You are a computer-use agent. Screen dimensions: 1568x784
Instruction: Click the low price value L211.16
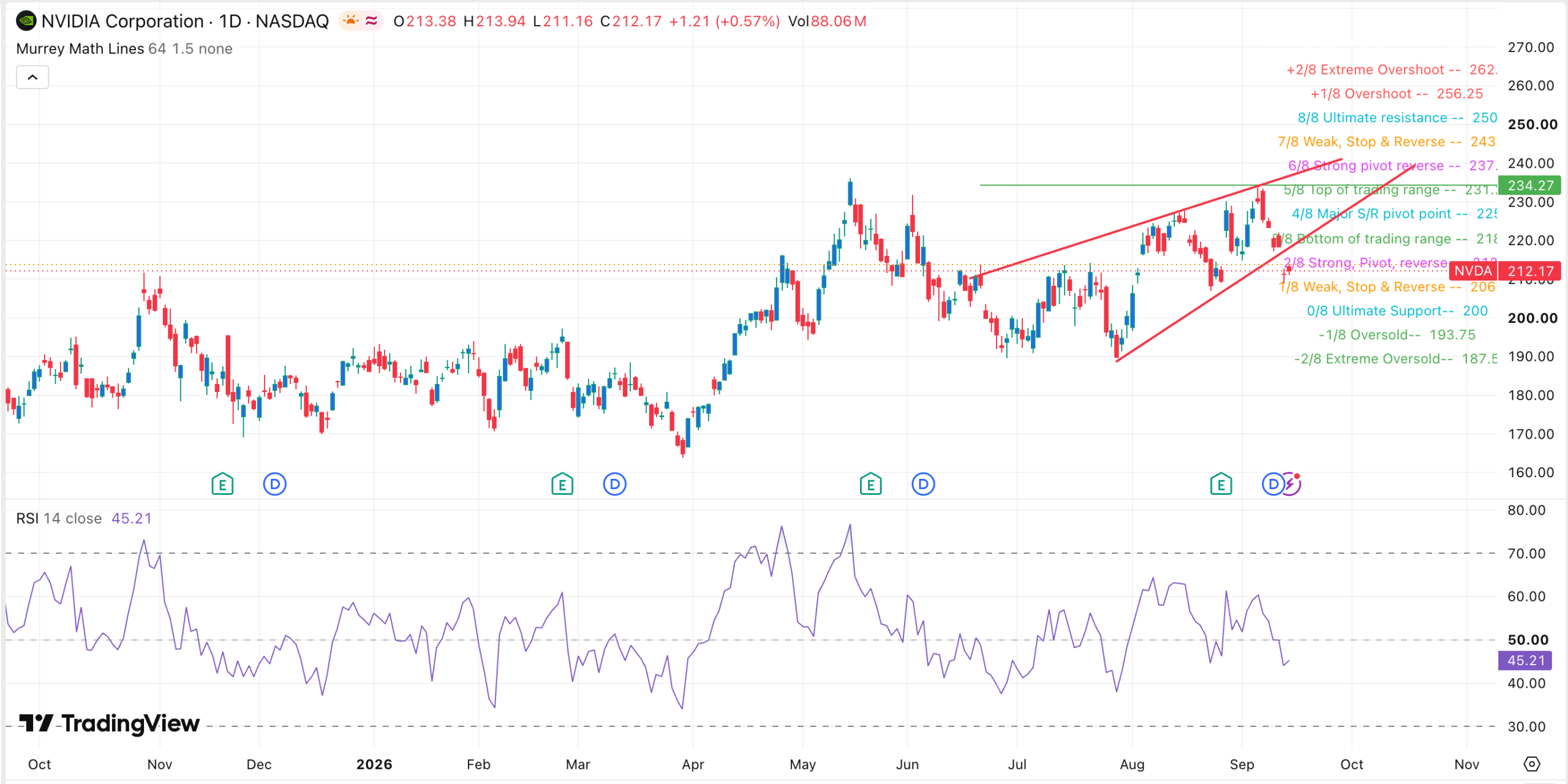click(x=563, y=21)
